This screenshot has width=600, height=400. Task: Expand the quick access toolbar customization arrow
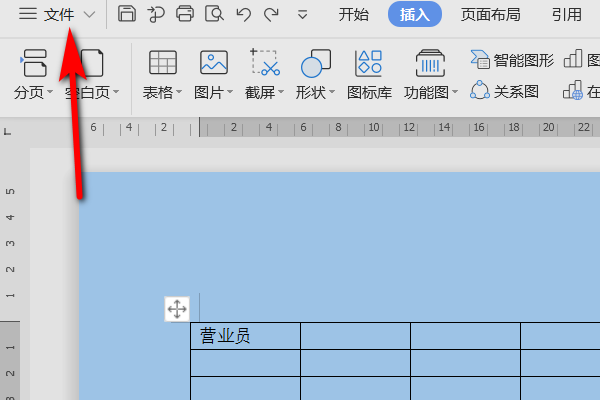tap(303, 15)
